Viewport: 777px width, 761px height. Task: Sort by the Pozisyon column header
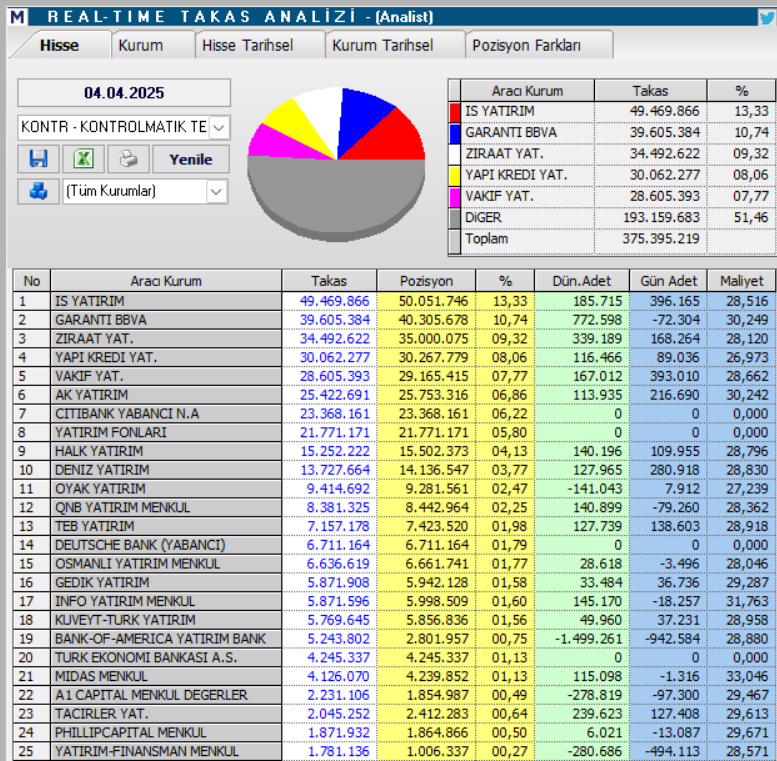click(x=426, y=281)
